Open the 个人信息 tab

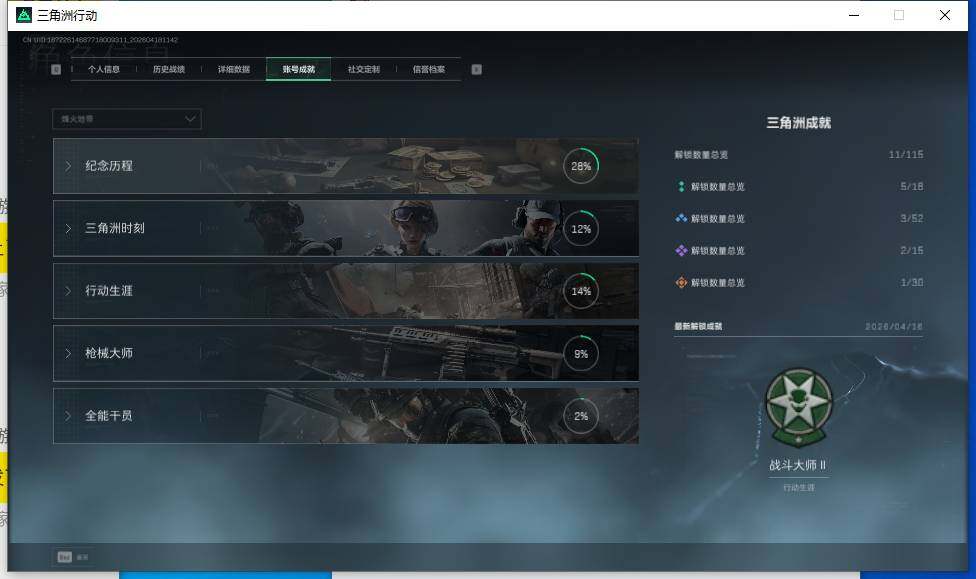tap(103, 69)
